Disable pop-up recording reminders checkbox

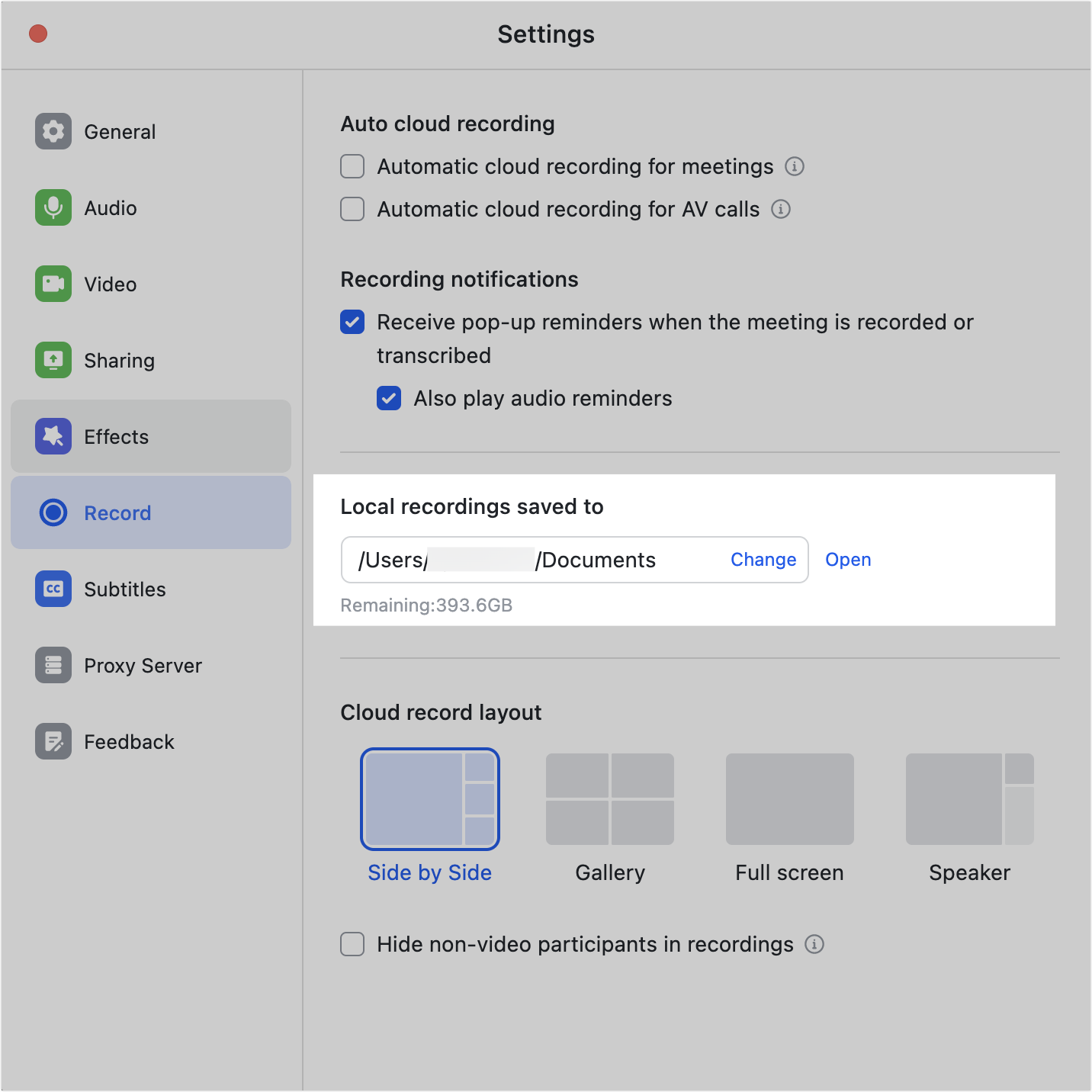coord(352,322)
